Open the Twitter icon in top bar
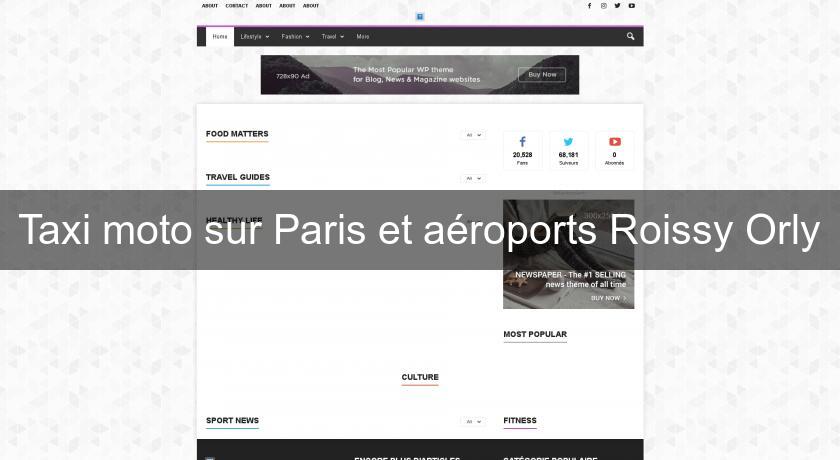 click(618, 6)
